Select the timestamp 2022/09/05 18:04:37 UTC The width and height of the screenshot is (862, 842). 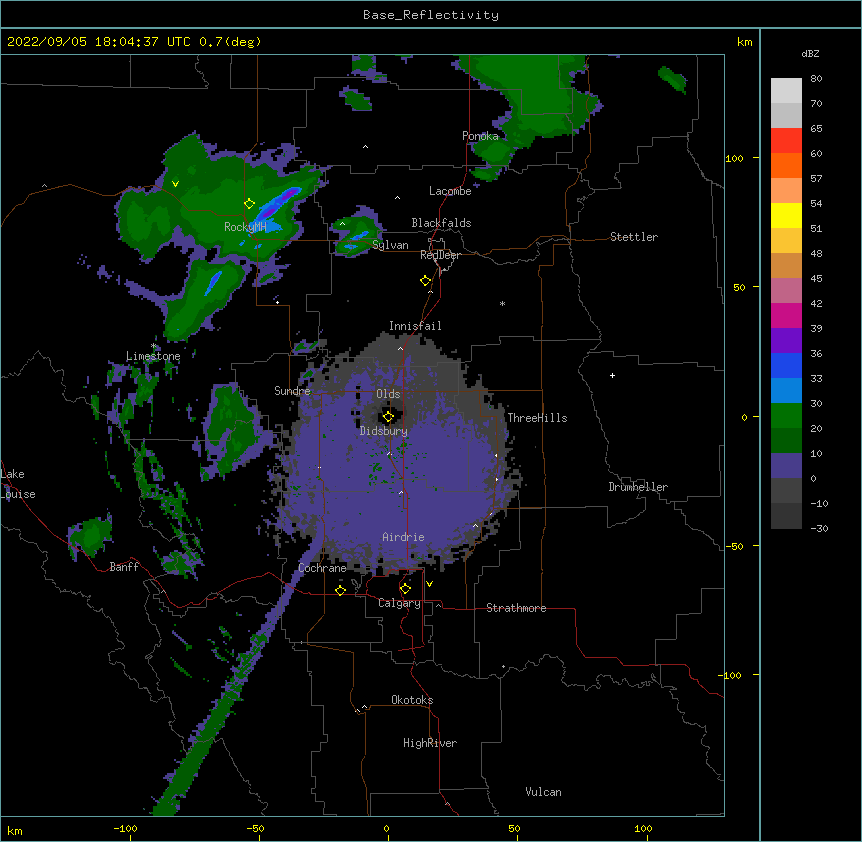[x=99, y=42]
